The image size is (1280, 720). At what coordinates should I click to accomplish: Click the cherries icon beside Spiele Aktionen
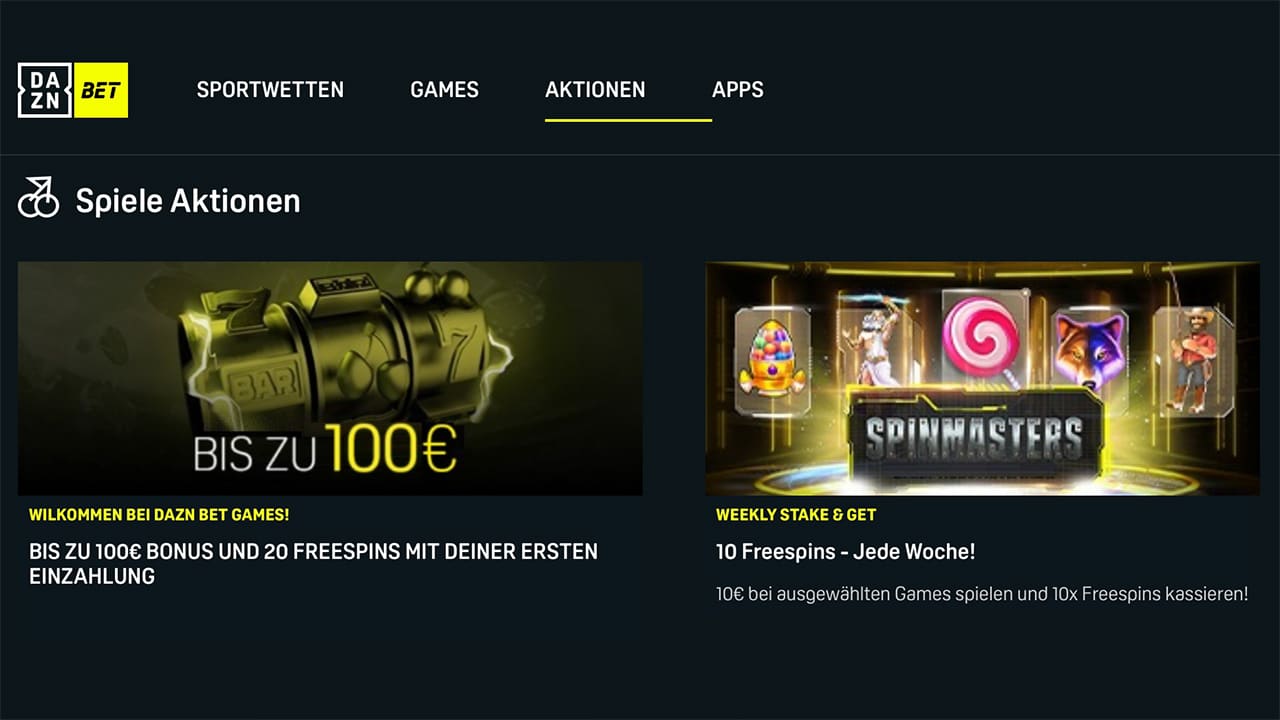[39, 198]
